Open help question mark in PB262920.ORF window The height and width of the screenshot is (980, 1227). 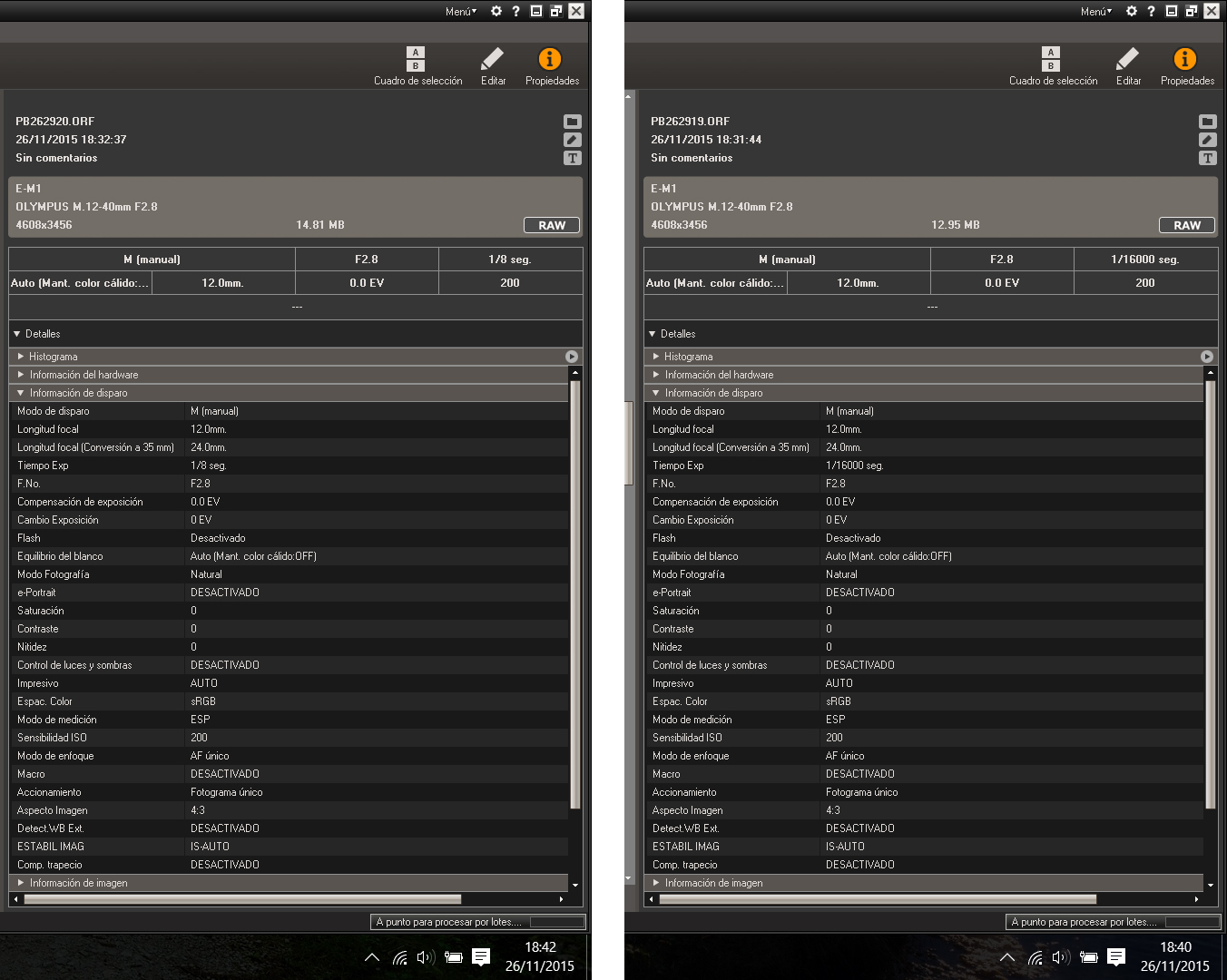click(x=515, y=11)
